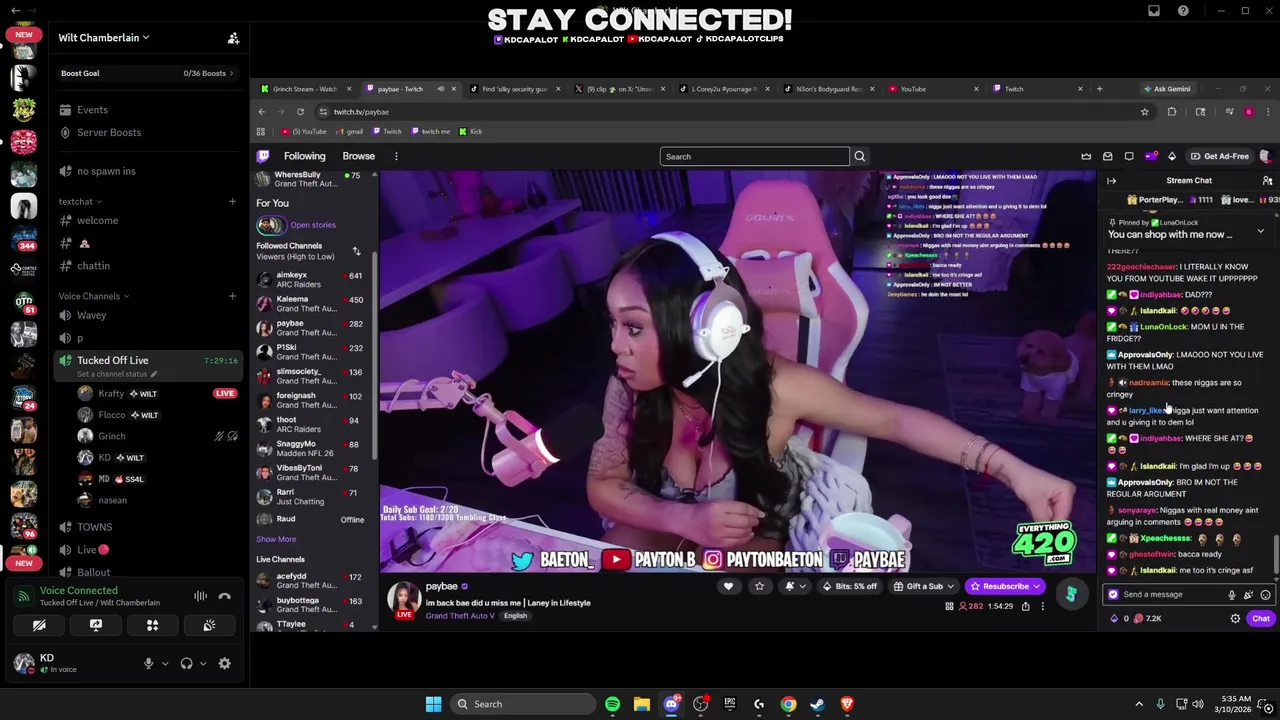The image size is (1280, 720).
Task: Share the stream via share icon
Action: [1025, 606]
